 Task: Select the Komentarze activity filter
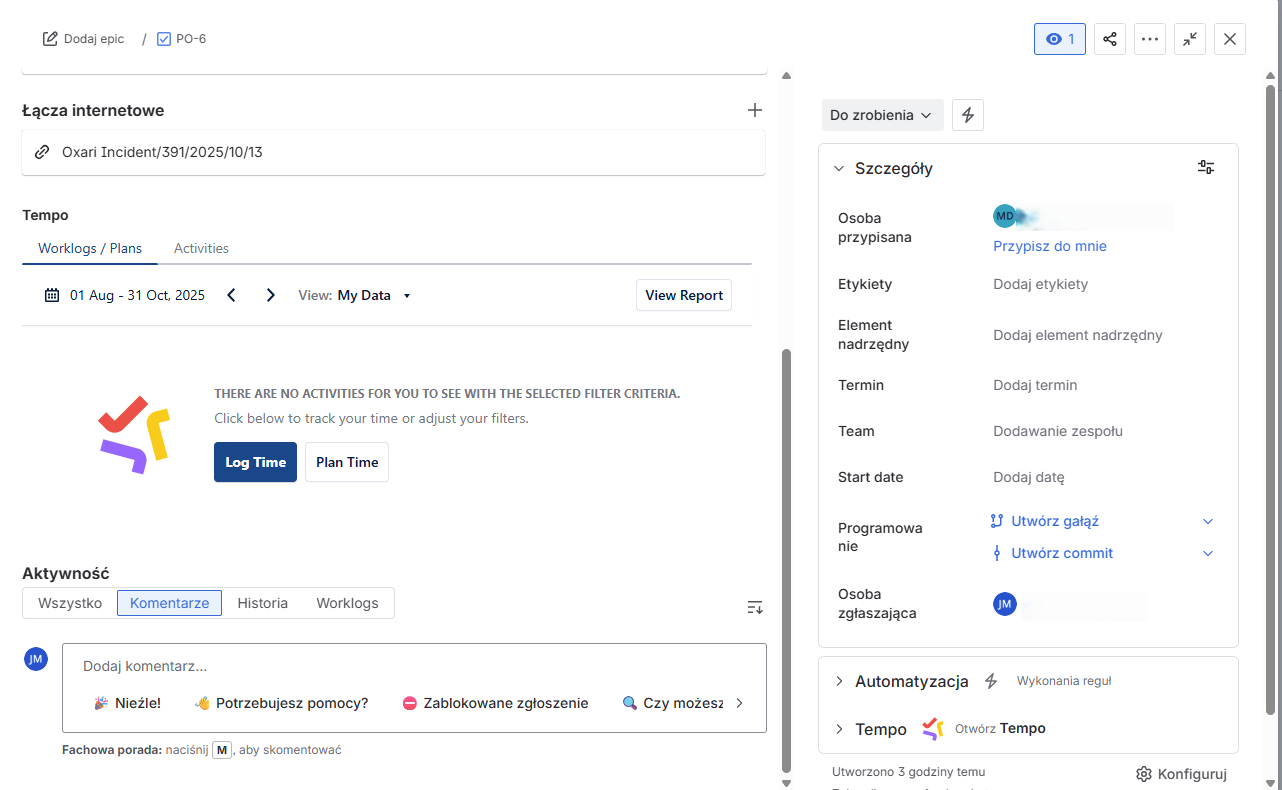[169, 603]
